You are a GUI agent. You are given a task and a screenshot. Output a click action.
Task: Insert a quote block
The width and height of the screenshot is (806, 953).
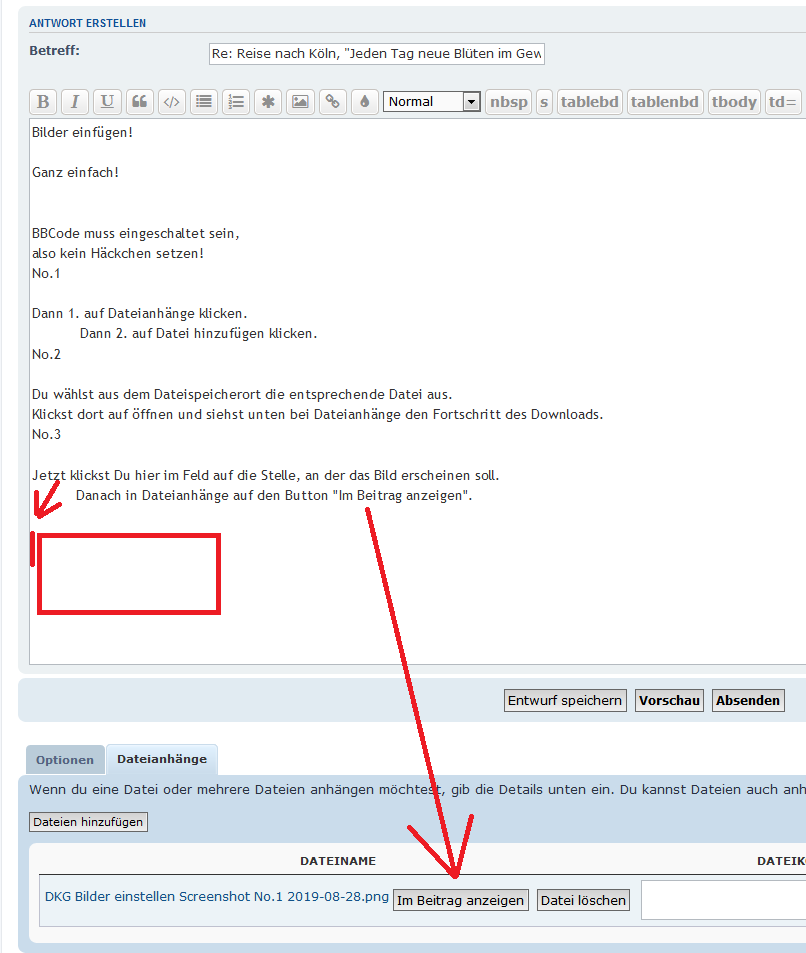point(139,102)
